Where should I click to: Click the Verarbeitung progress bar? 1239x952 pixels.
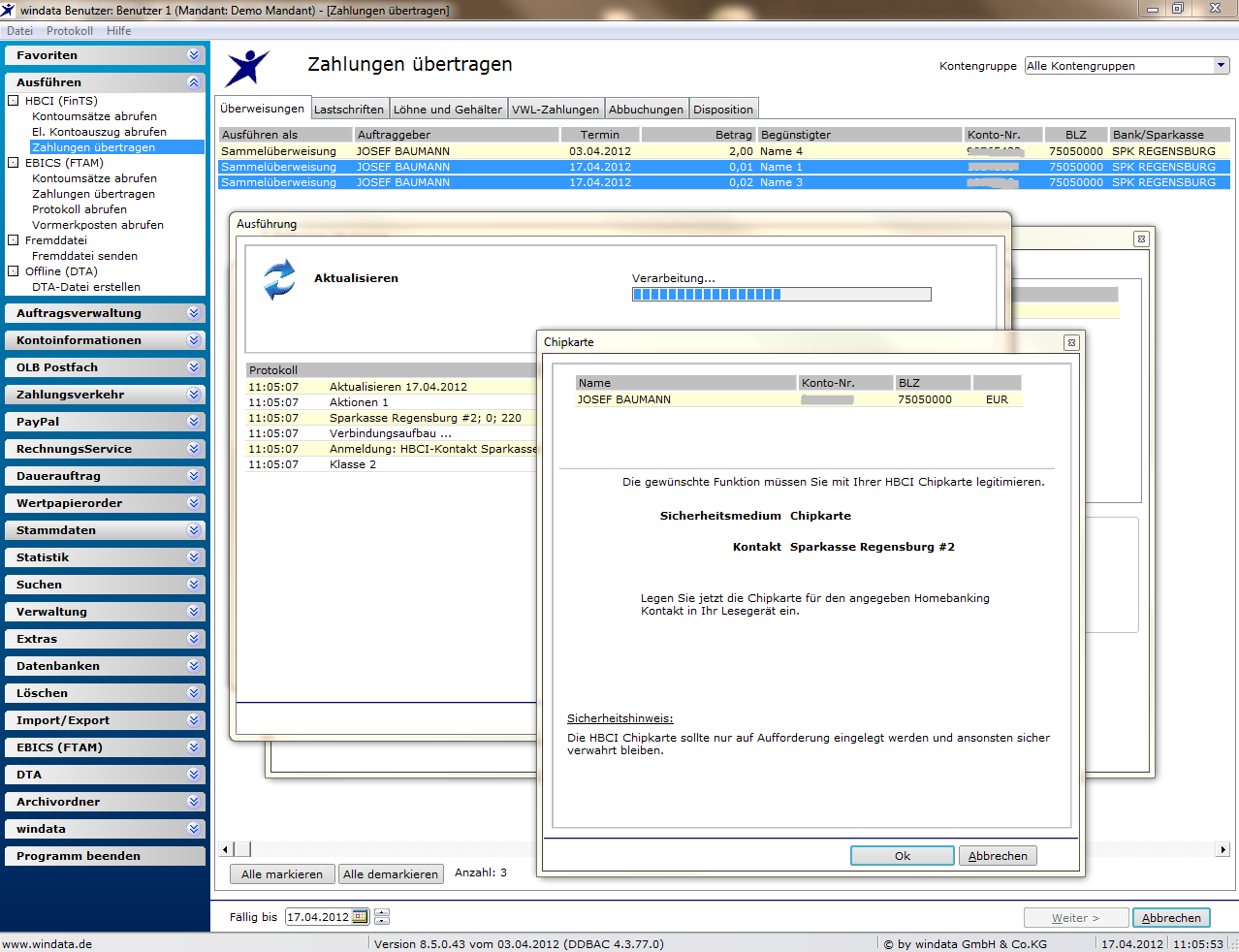coord(781,295)
